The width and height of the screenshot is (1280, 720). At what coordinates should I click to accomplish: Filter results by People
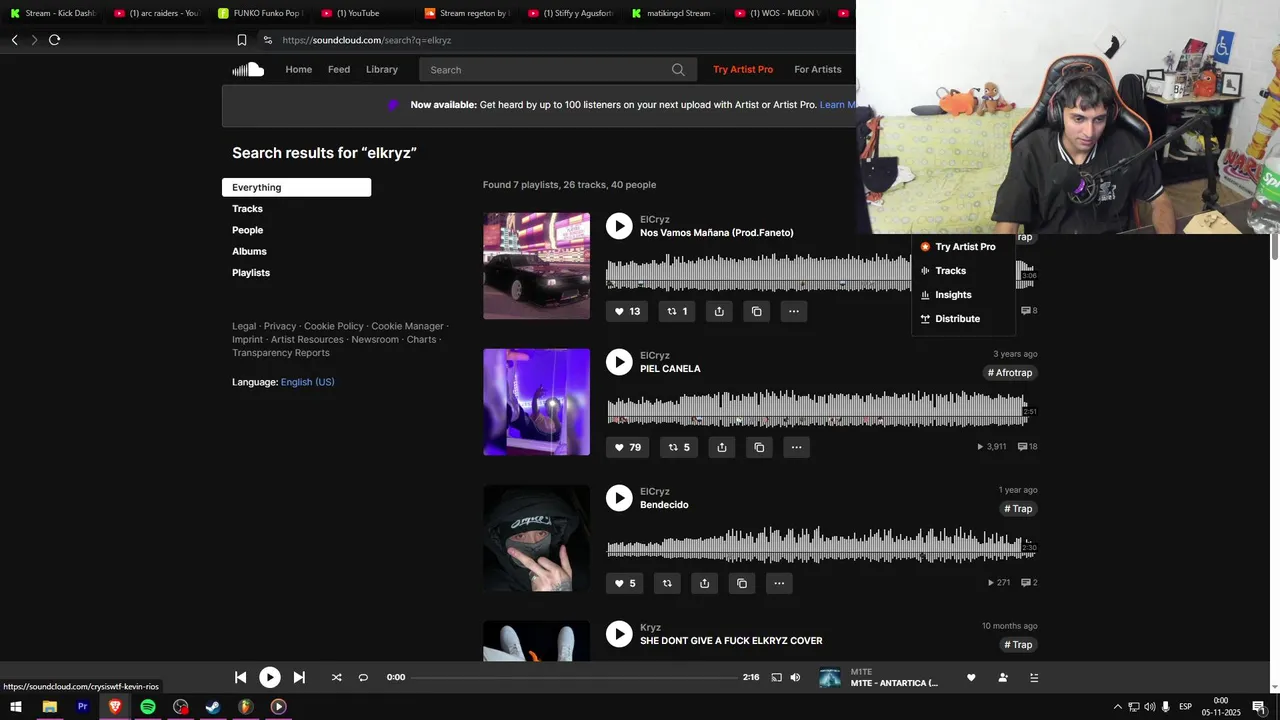247,230
